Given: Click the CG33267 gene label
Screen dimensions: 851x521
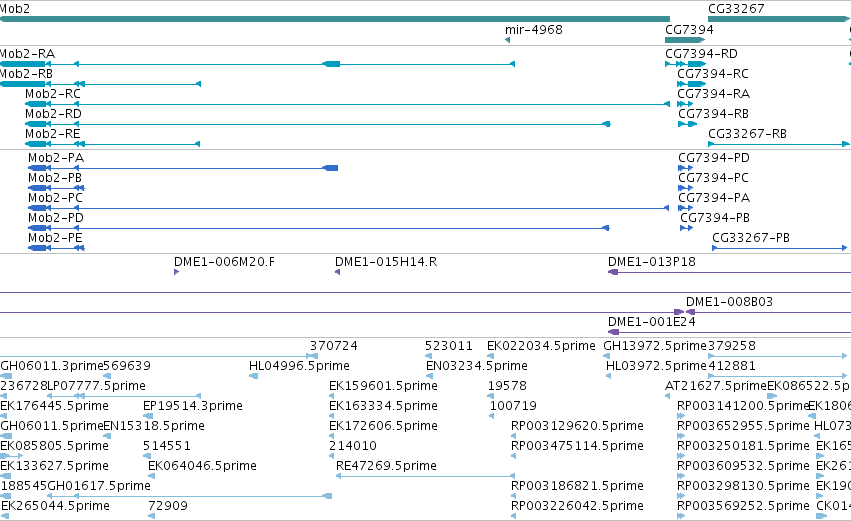Looking at the screenshot, I should pyautogui.click(x=736, y=9).
